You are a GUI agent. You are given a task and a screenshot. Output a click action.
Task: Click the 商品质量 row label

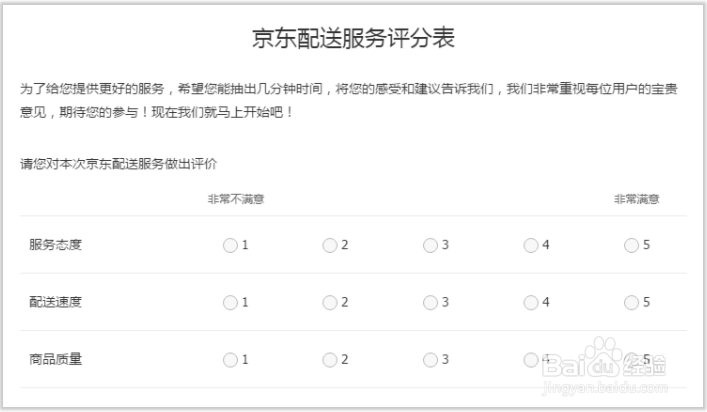(x=55, y=360)
